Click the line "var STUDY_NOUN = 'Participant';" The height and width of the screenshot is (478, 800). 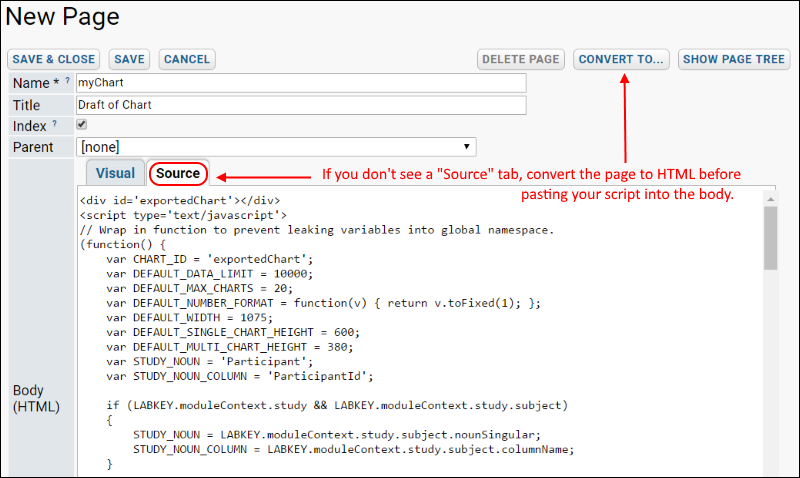click(210, 362)
